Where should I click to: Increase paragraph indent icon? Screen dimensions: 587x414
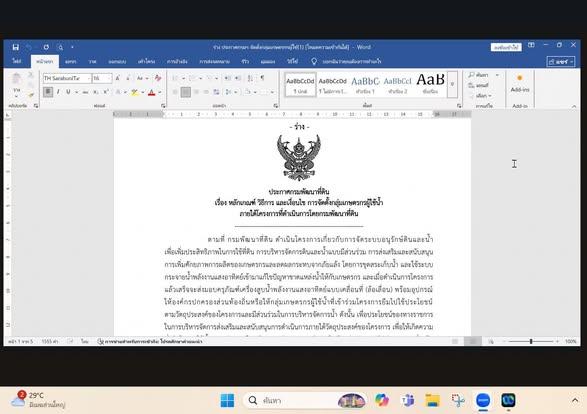click(x=238, y=78)
